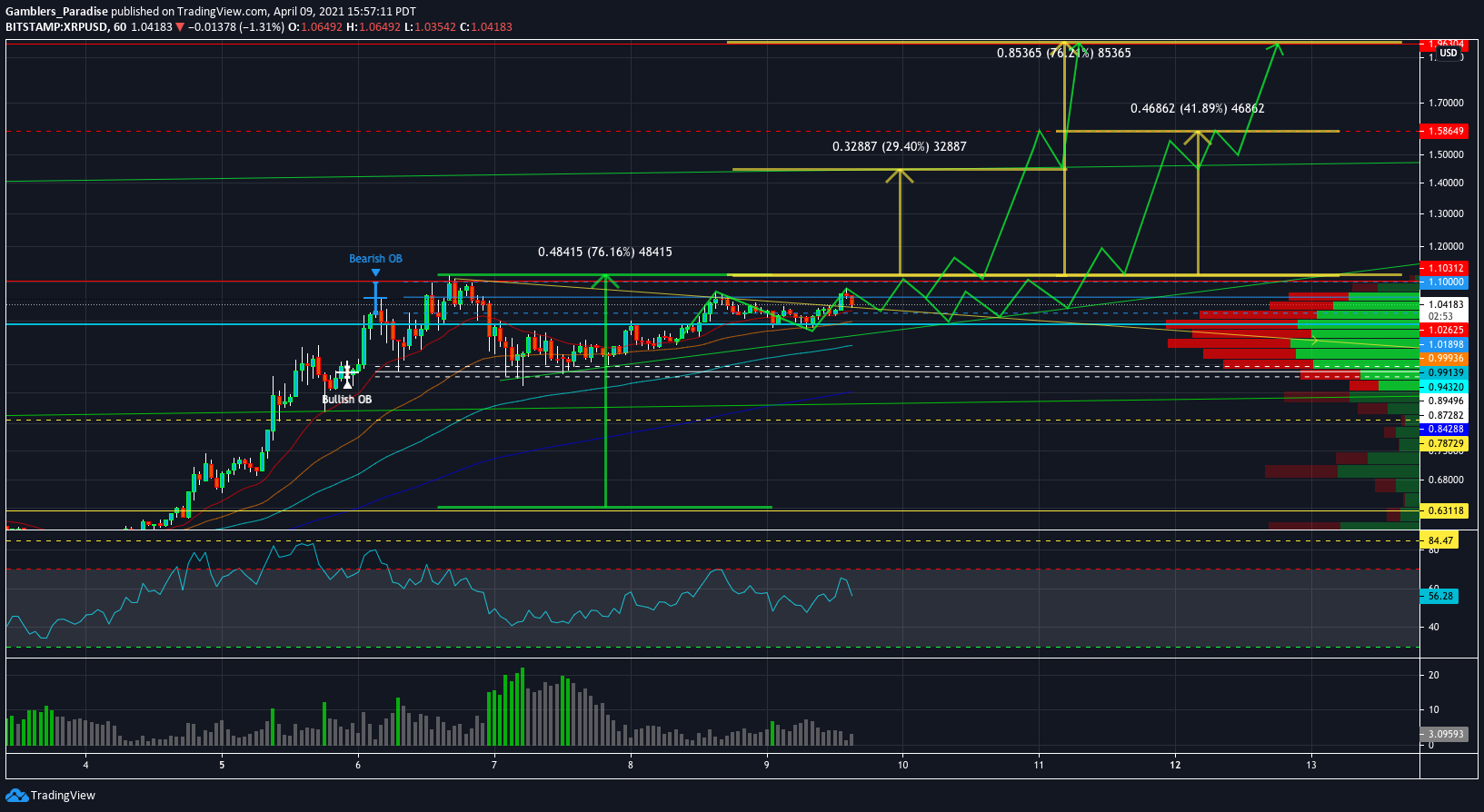Click the 1.30000 price axis tick

[x=1446, y=214]
